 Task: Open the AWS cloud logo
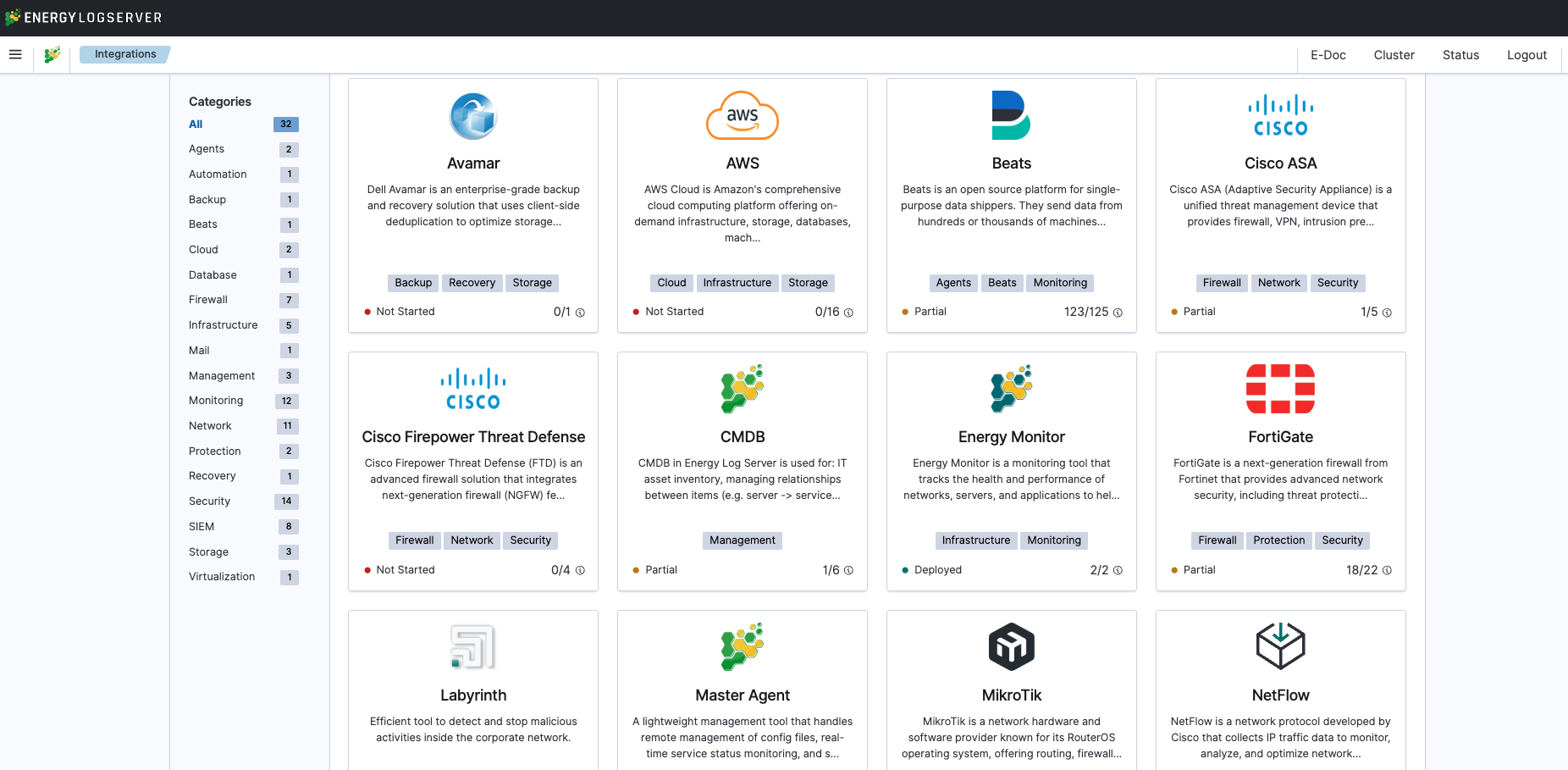click(x=743, y=116)
